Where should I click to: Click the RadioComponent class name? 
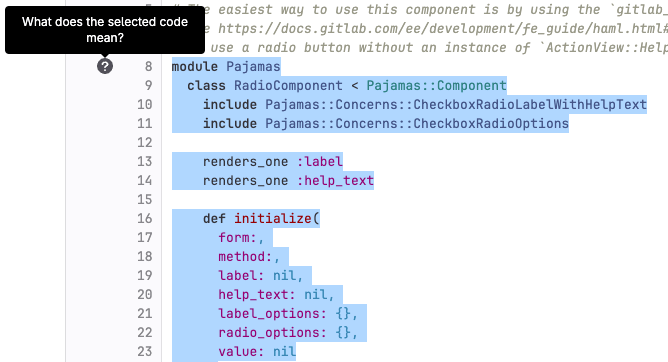coord(288,86)
